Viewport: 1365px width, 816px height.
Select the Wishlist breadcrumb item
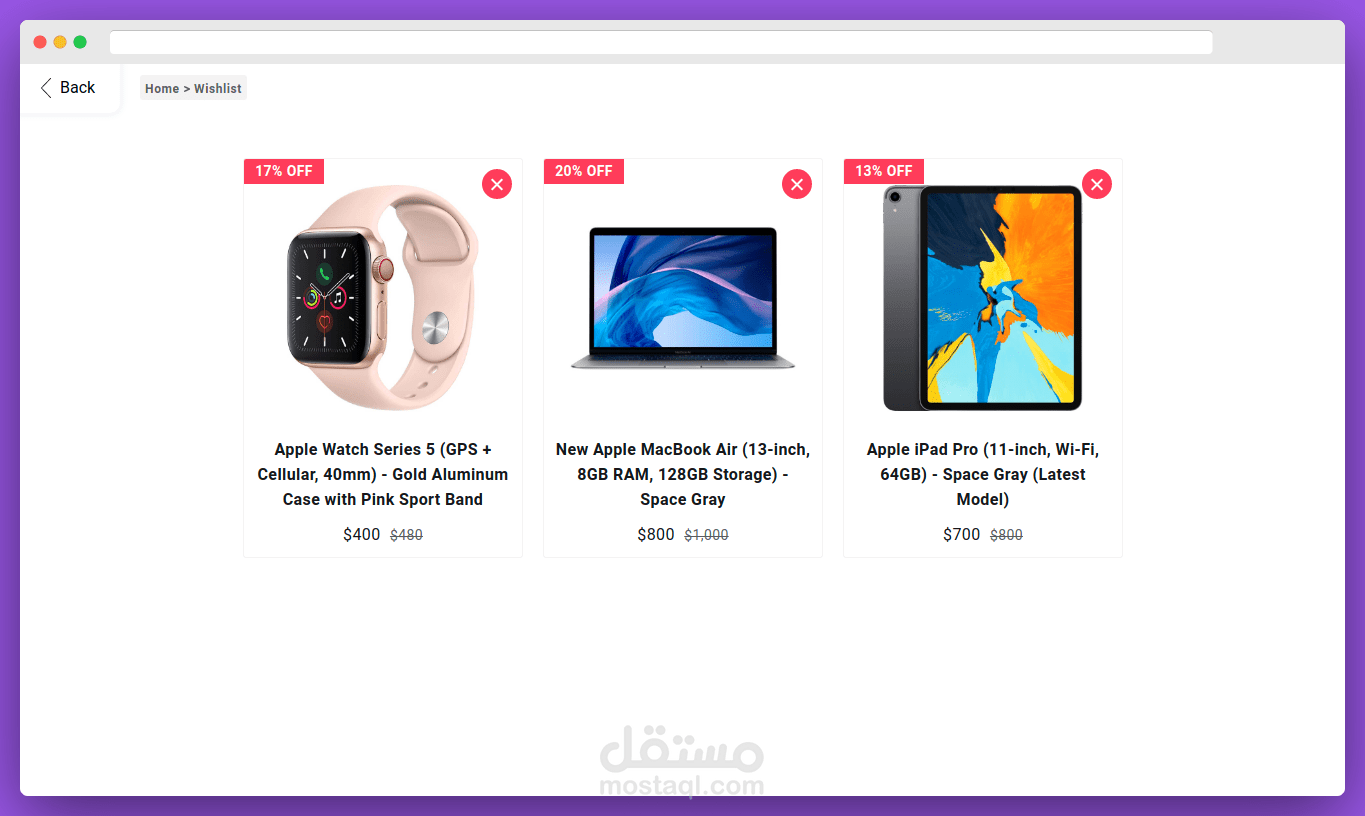click(x=218, y=89)
